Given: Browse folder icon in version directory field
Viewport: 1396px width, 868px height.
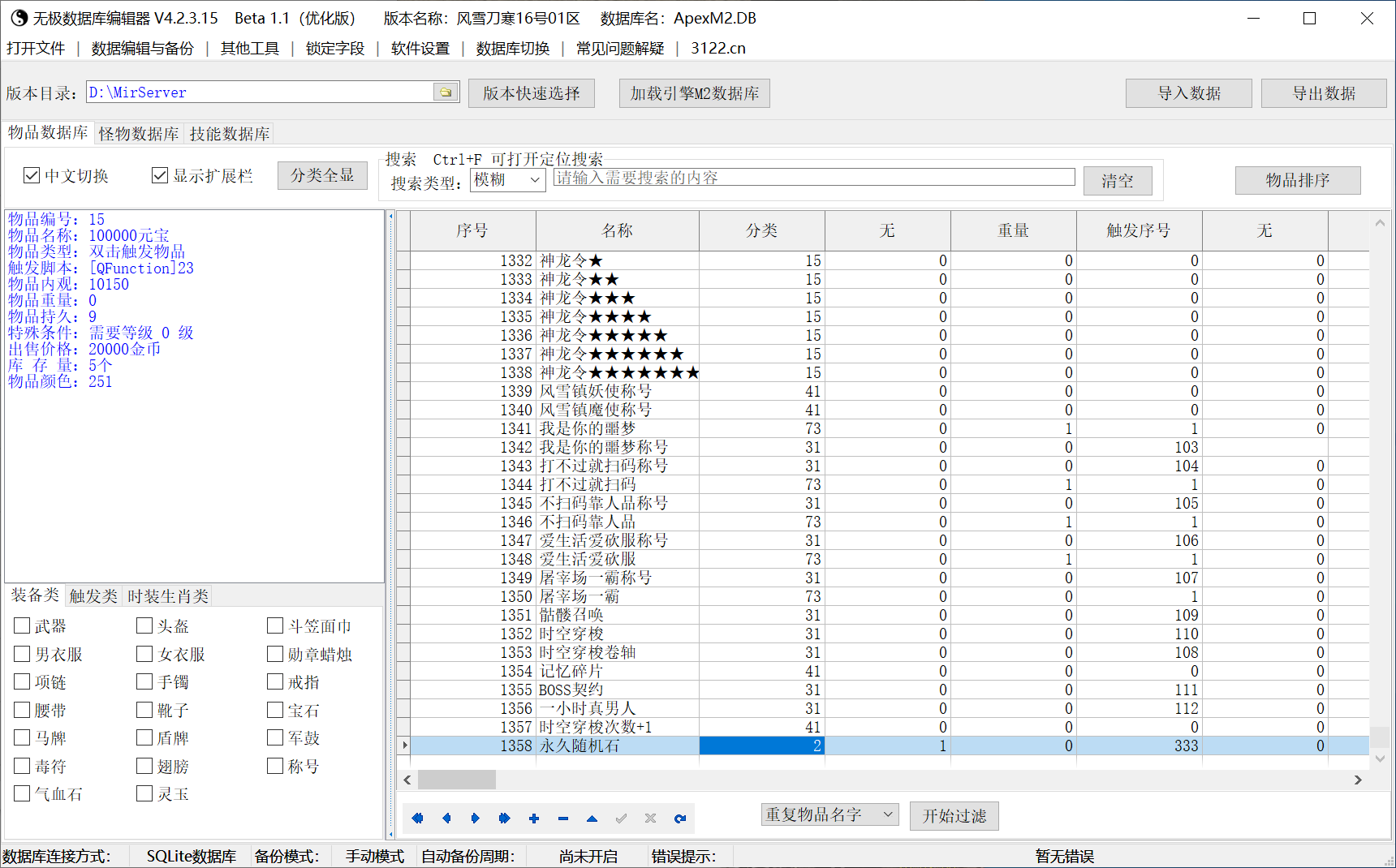Looking at the screenshot, I should click(x=446, y=92).
